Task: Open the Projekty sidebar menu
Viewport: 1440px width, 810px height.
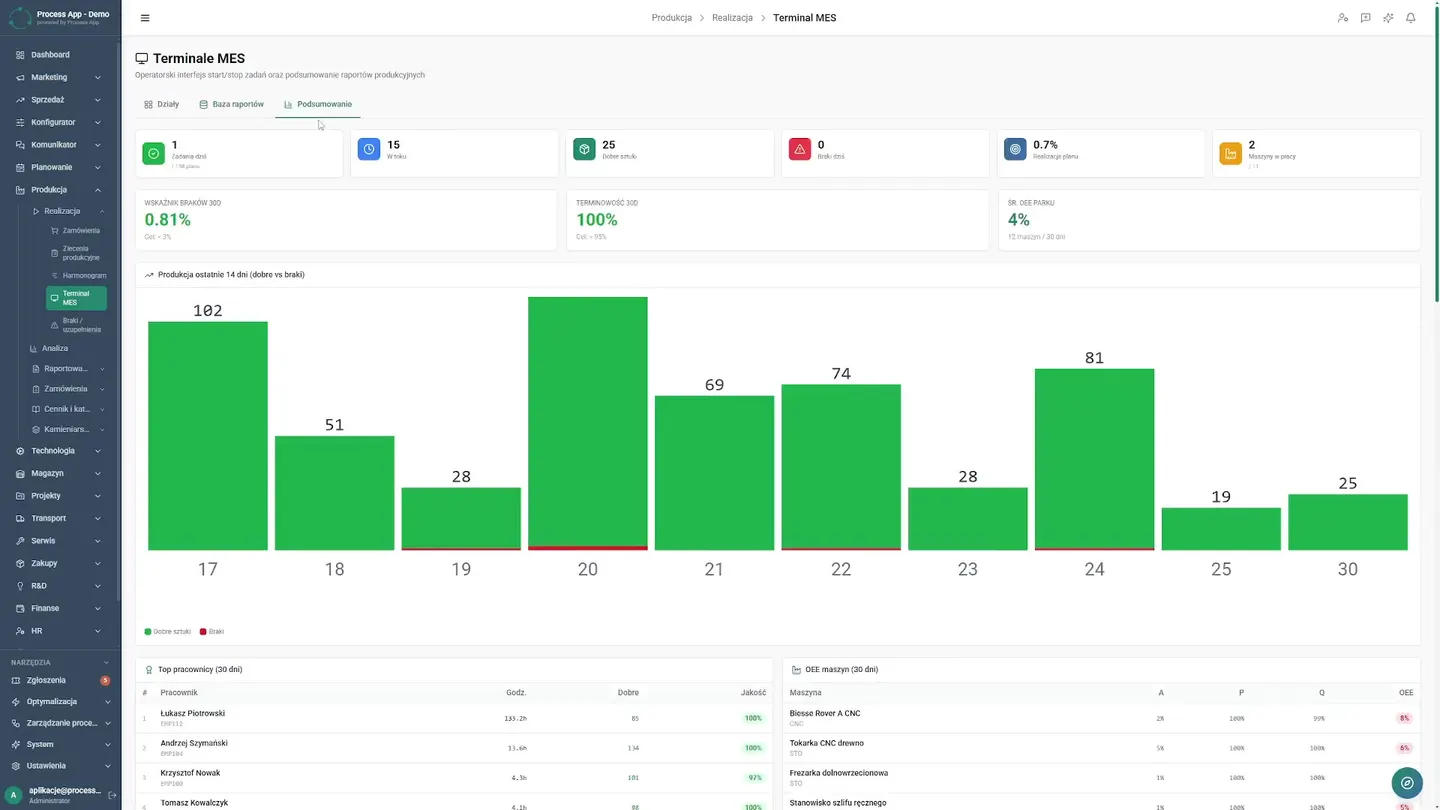Action: [x=60, y=496]
